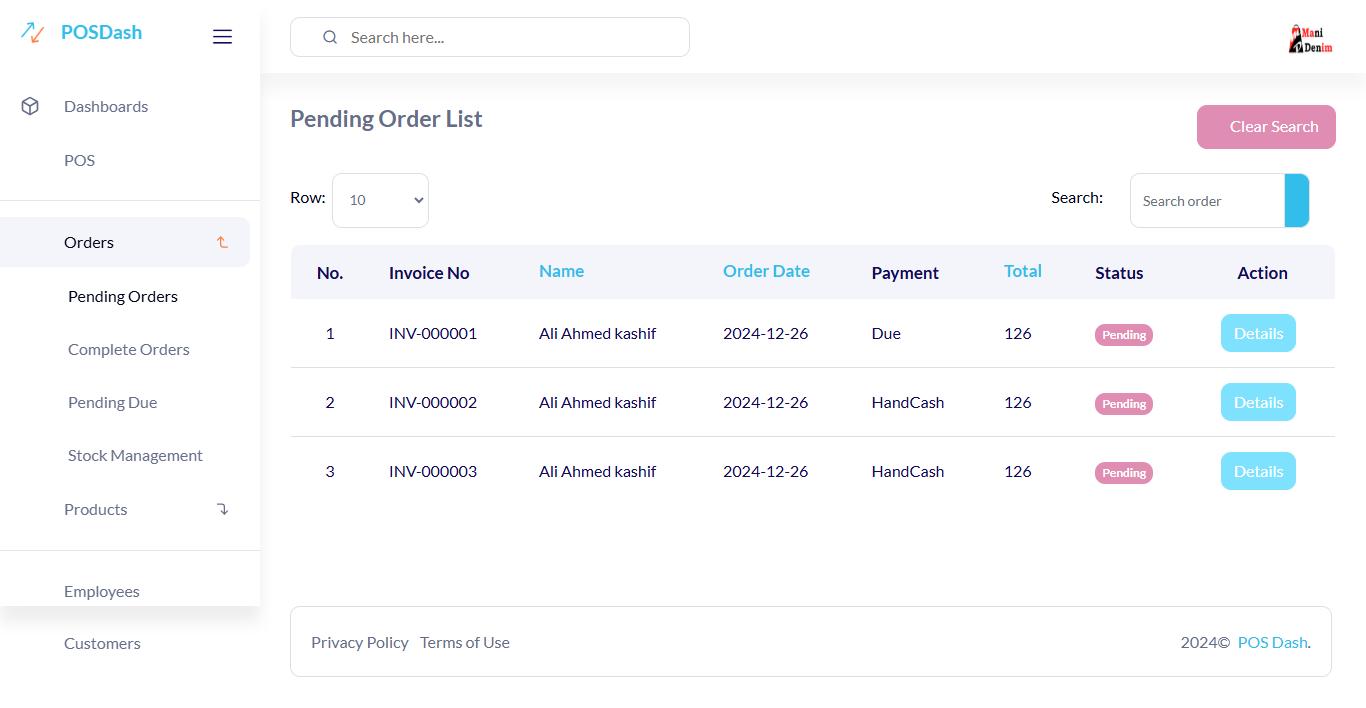Open Employees in the sidebar

[x=102, y=591]
